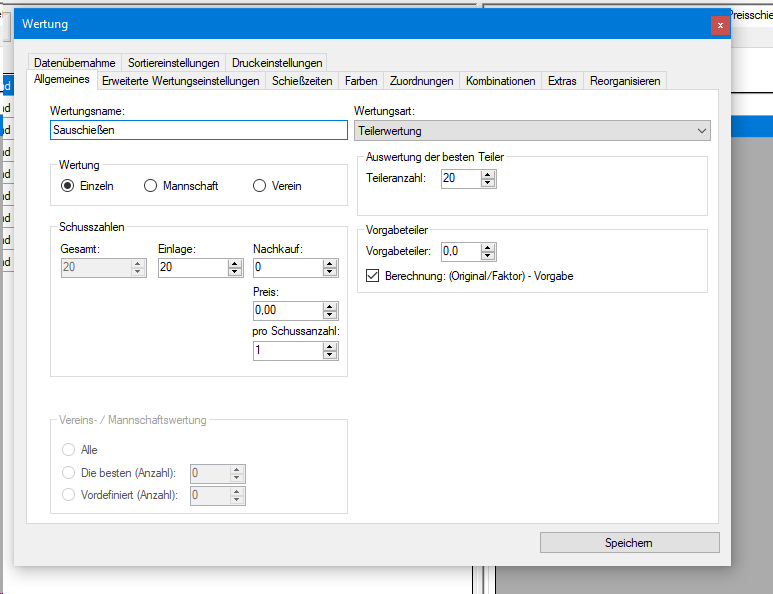This screenshot has height=594, width=773.
Task: Open the Druckeinstellungen tab
Action: point(277,62)
